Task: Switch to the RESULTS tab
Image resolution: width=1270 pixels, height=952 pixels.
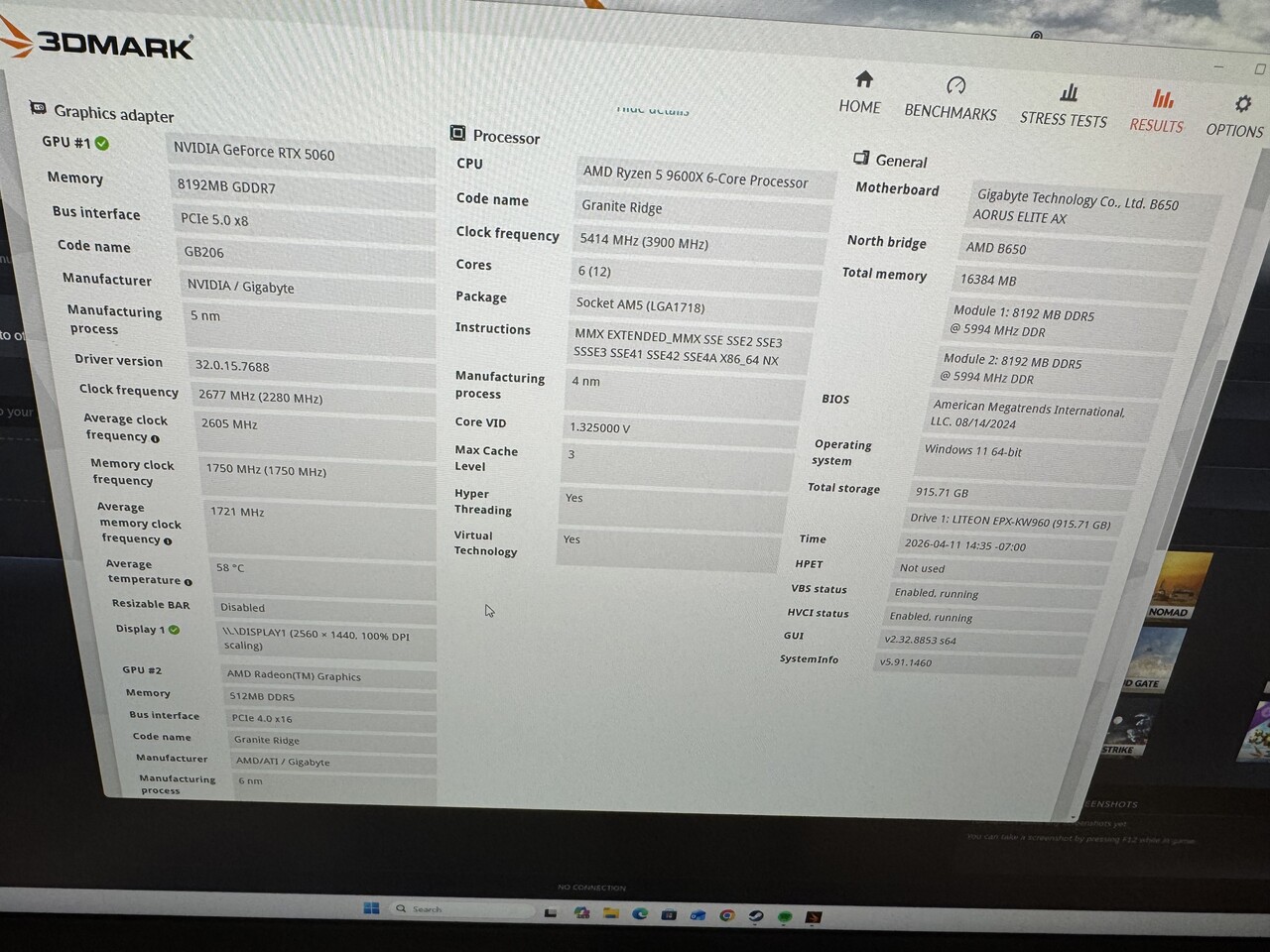Action: pyautogui.click(x=1157, y=125)
